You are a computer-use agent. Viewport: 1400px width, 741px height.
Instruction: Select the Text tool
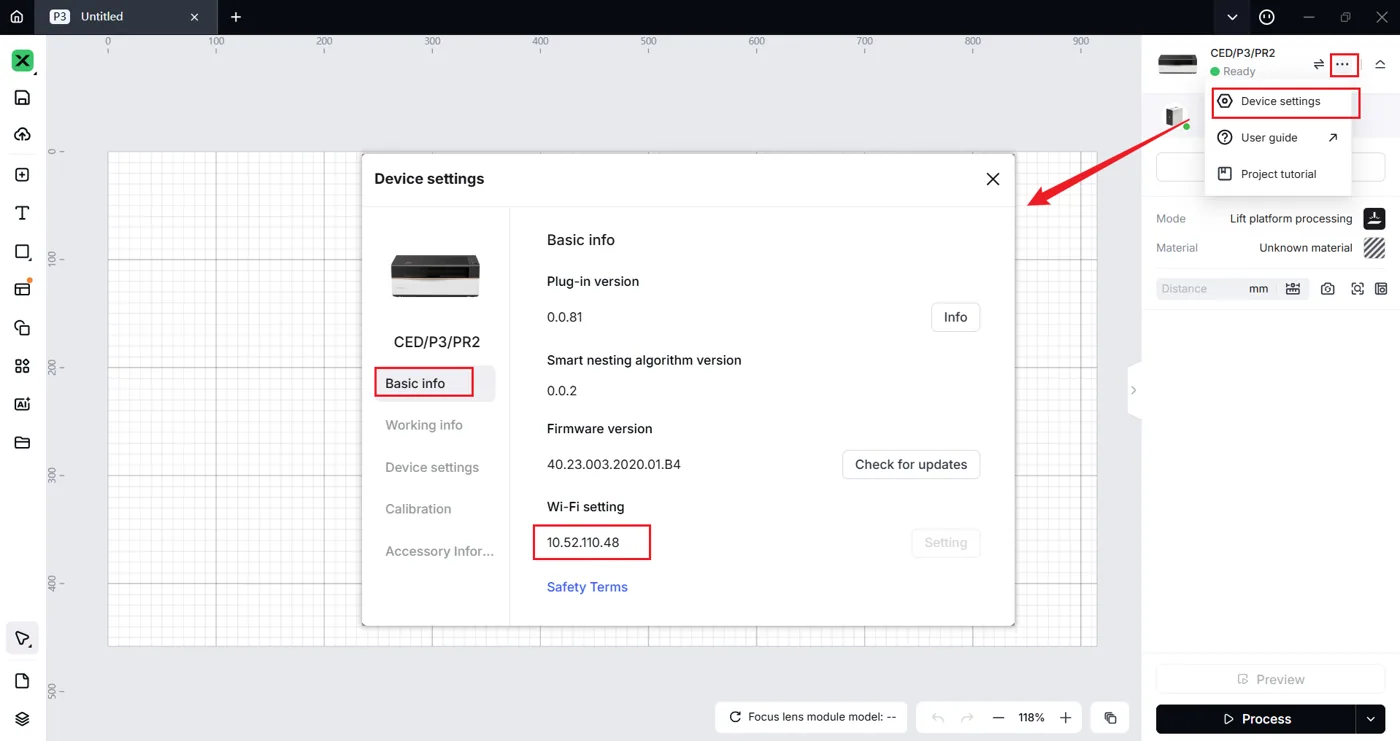click(22, 213)
